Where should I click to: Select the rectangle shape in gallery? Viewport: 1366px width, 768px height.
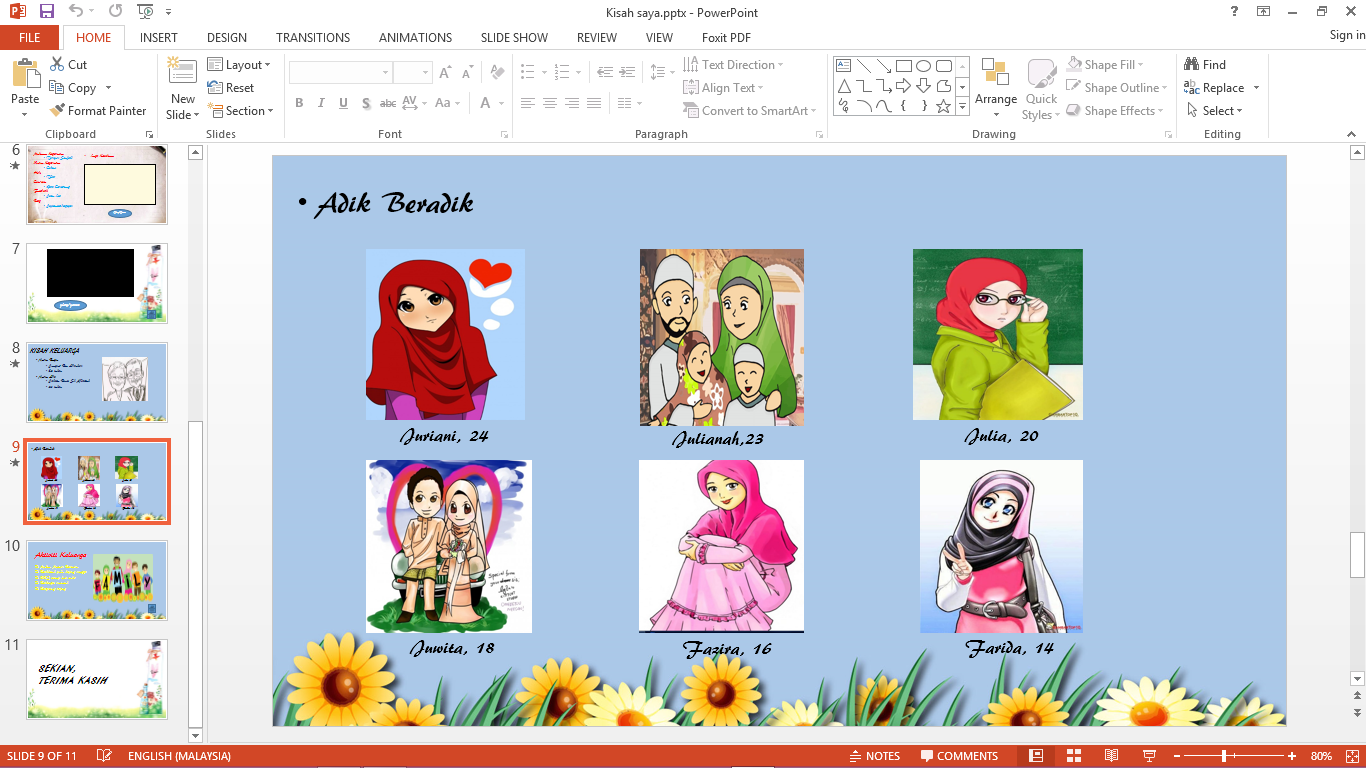[x=904, y=66]
